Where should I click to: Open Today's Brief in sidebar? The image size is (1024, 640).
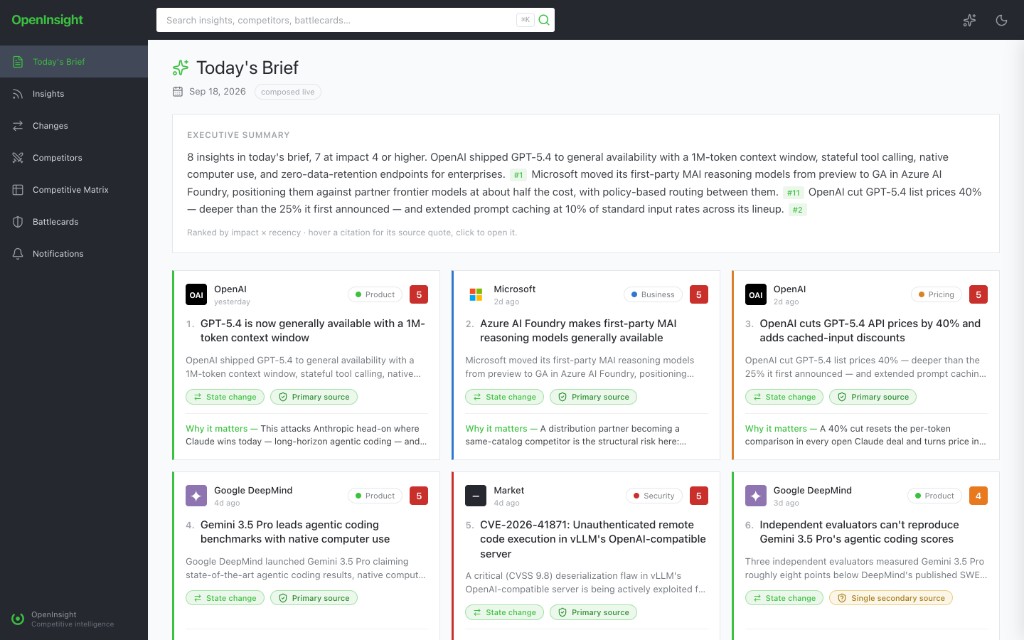(x=74, y=61)
